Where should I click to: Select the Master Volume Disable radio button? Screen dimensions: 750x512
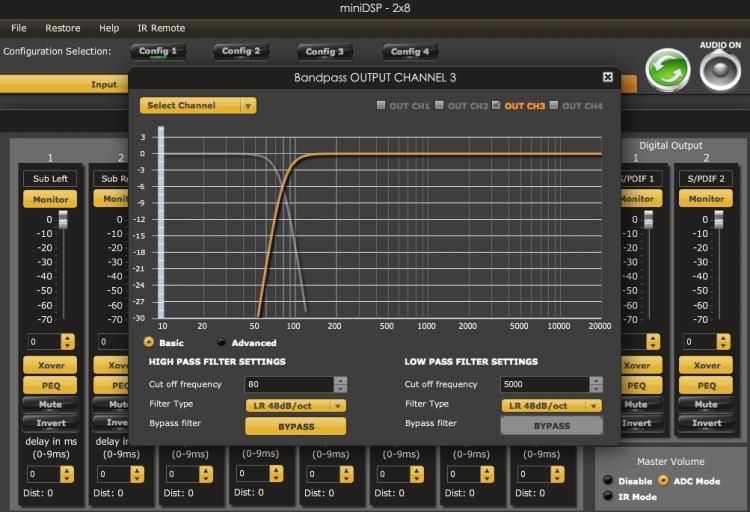click(608, 480)
